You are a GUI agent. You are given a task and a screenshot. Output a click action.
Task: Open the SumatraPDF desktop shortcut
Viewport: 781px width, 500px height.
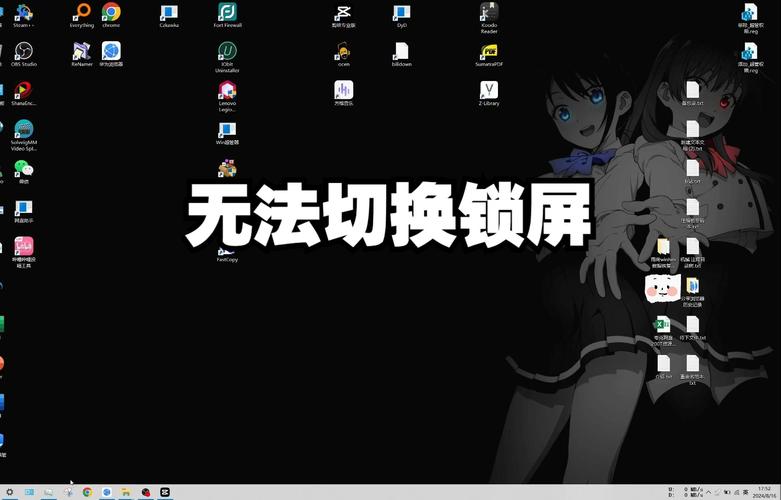coord(489,55)
